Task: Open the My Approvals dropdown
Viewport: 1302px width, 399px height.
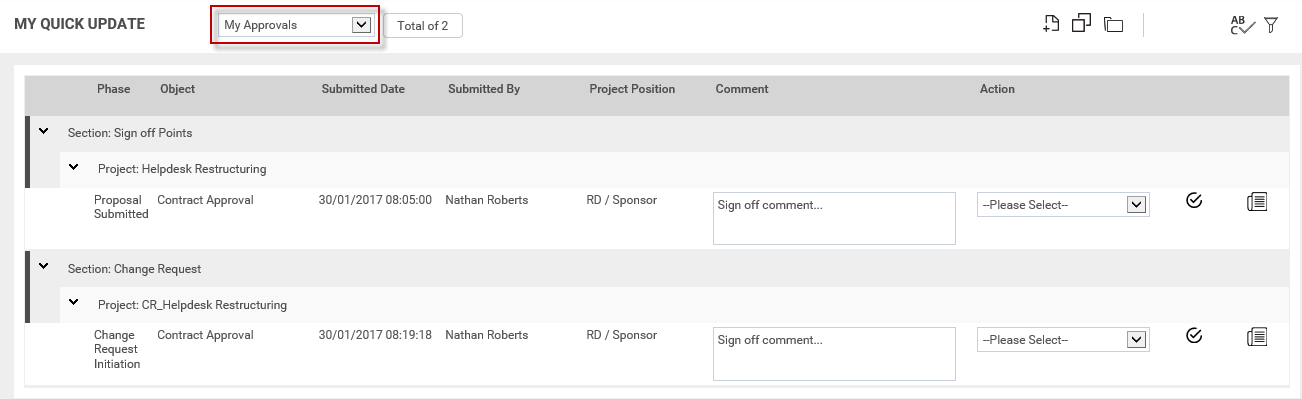Action: (296, 25)
